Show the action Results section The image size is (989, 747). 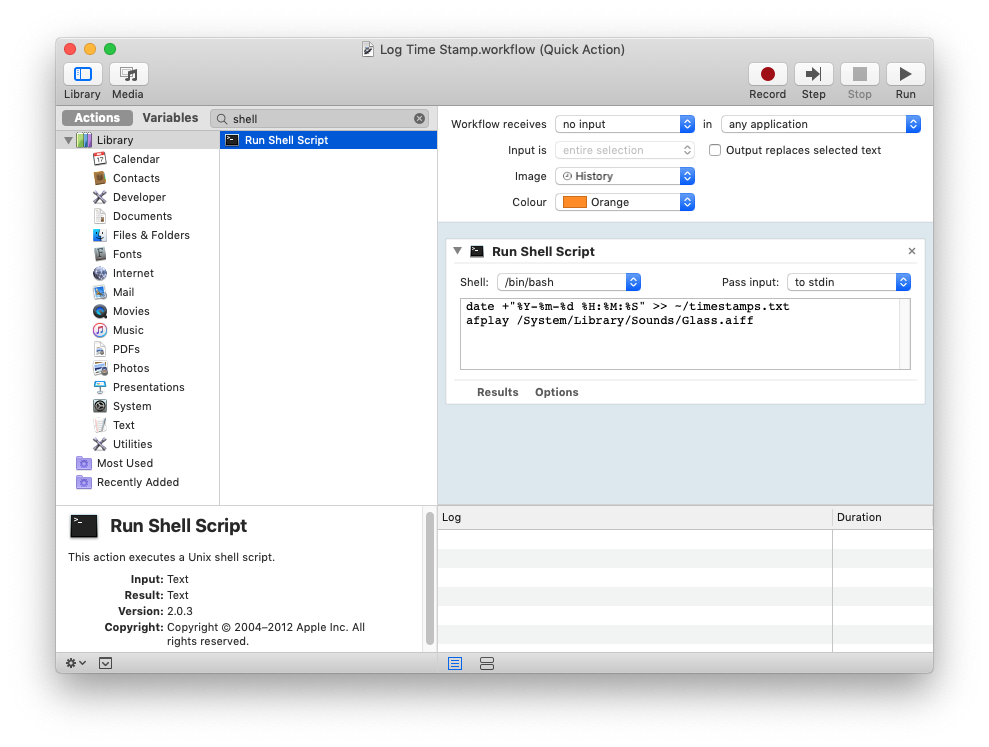tap(498, 392)
